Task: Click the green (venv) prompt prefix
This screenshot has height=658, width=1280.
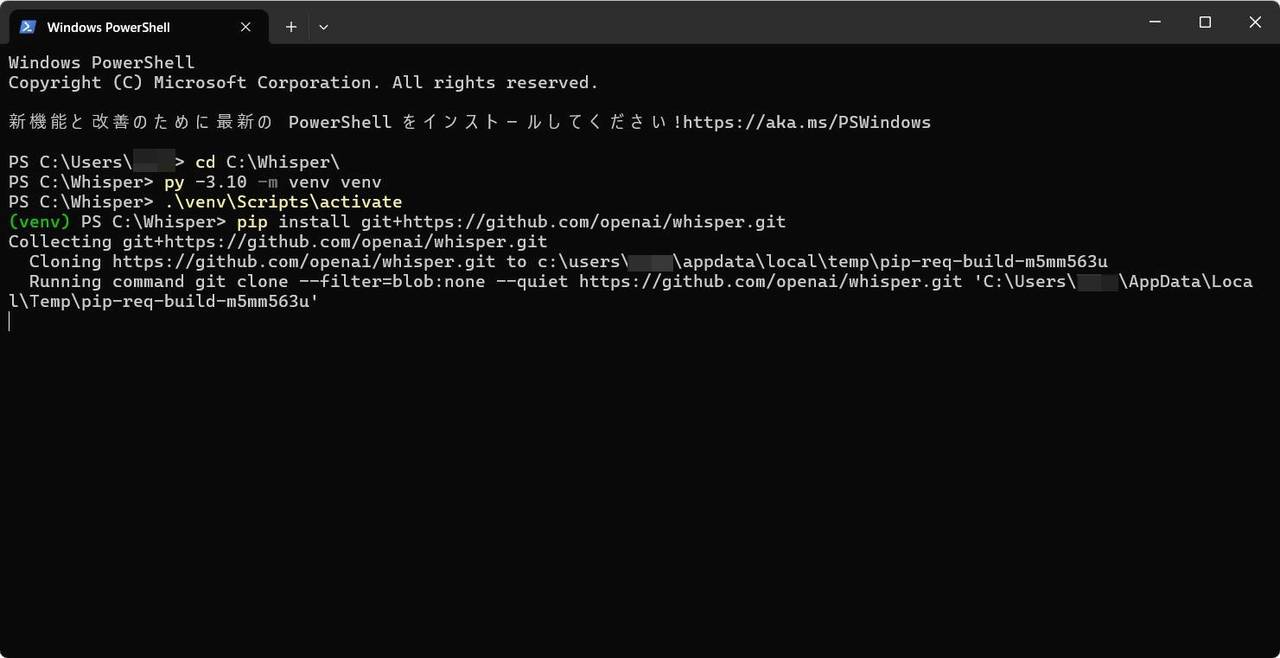Action: pos(39,221)
